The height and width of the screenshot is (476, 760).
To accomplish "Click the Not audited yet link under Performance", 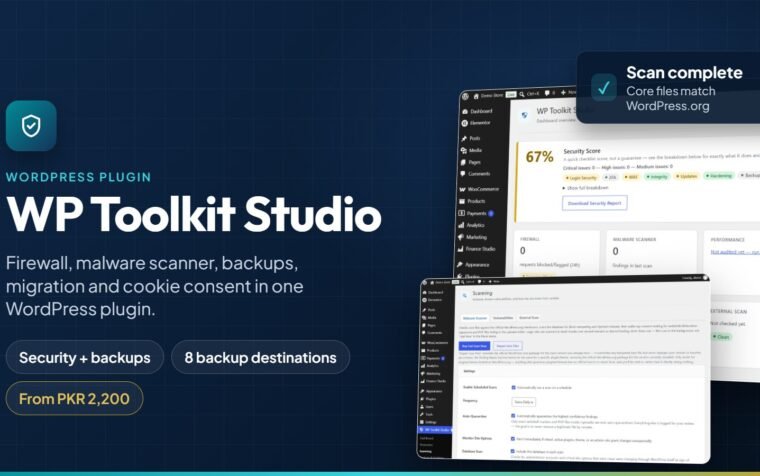I will [x=735, y=252].
